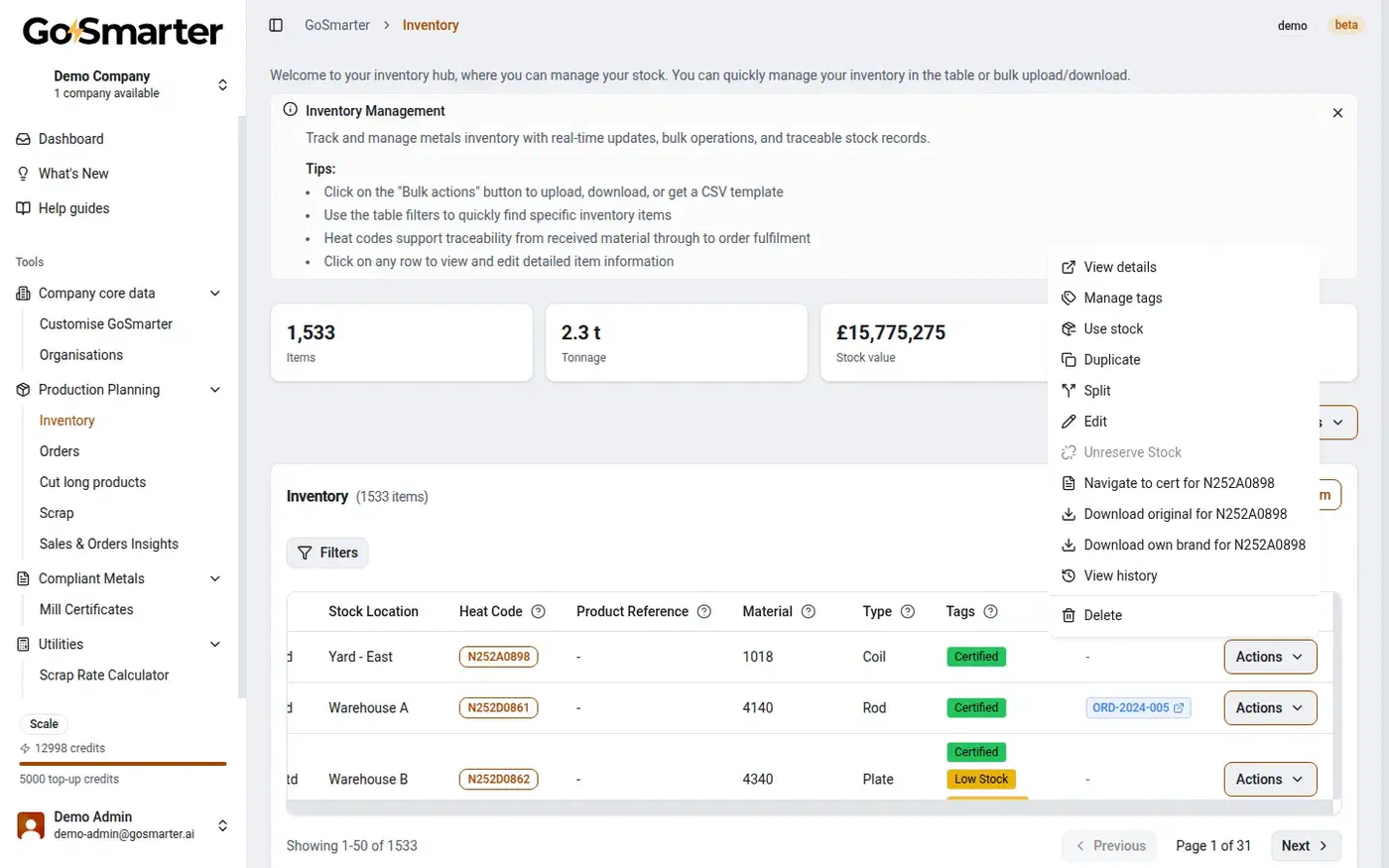Click the GoSmarter logo
The image size is (1389, 868).
[123, 31]
